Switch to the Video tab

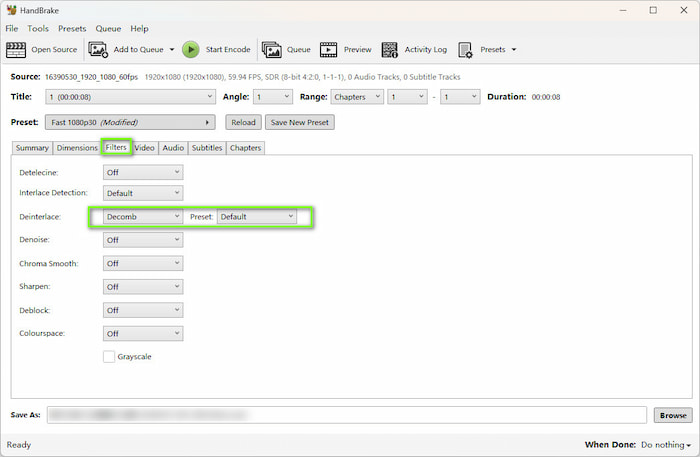click(145, 148)
